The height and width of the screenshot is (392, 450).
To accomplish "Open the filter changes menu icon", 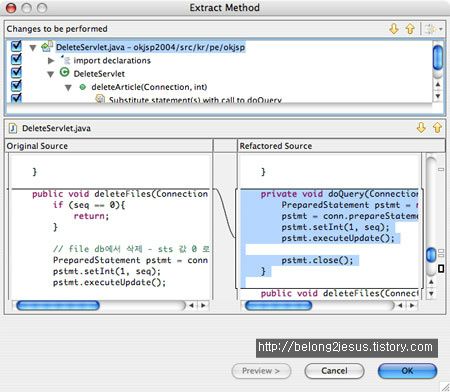I will point(433,29).
